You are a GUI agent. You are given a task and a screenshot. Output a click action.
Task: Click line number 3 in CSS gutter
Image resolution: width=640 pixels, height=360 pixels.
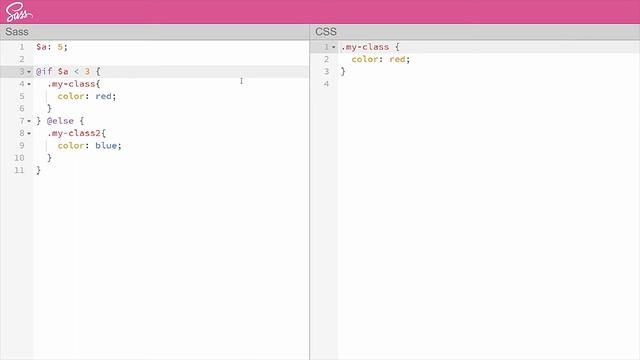click(326, 71)
